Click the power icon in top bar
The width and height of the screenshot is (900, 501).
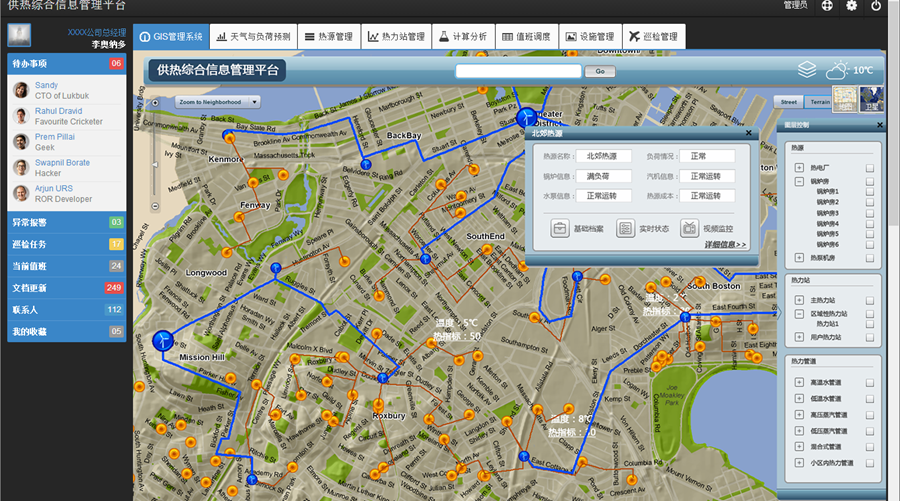point(876,6)
